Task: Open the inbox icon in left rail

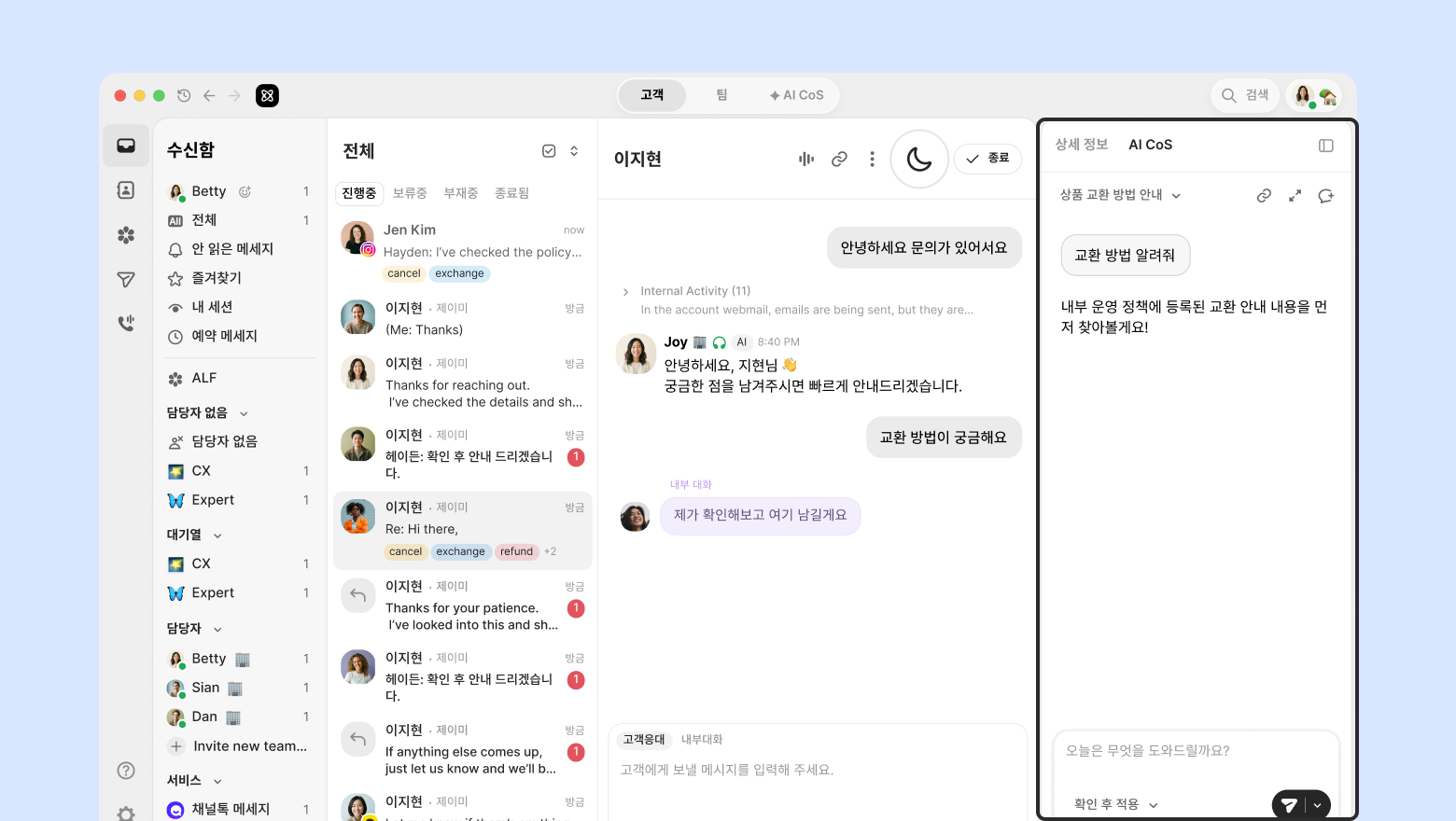Action: 126,146
